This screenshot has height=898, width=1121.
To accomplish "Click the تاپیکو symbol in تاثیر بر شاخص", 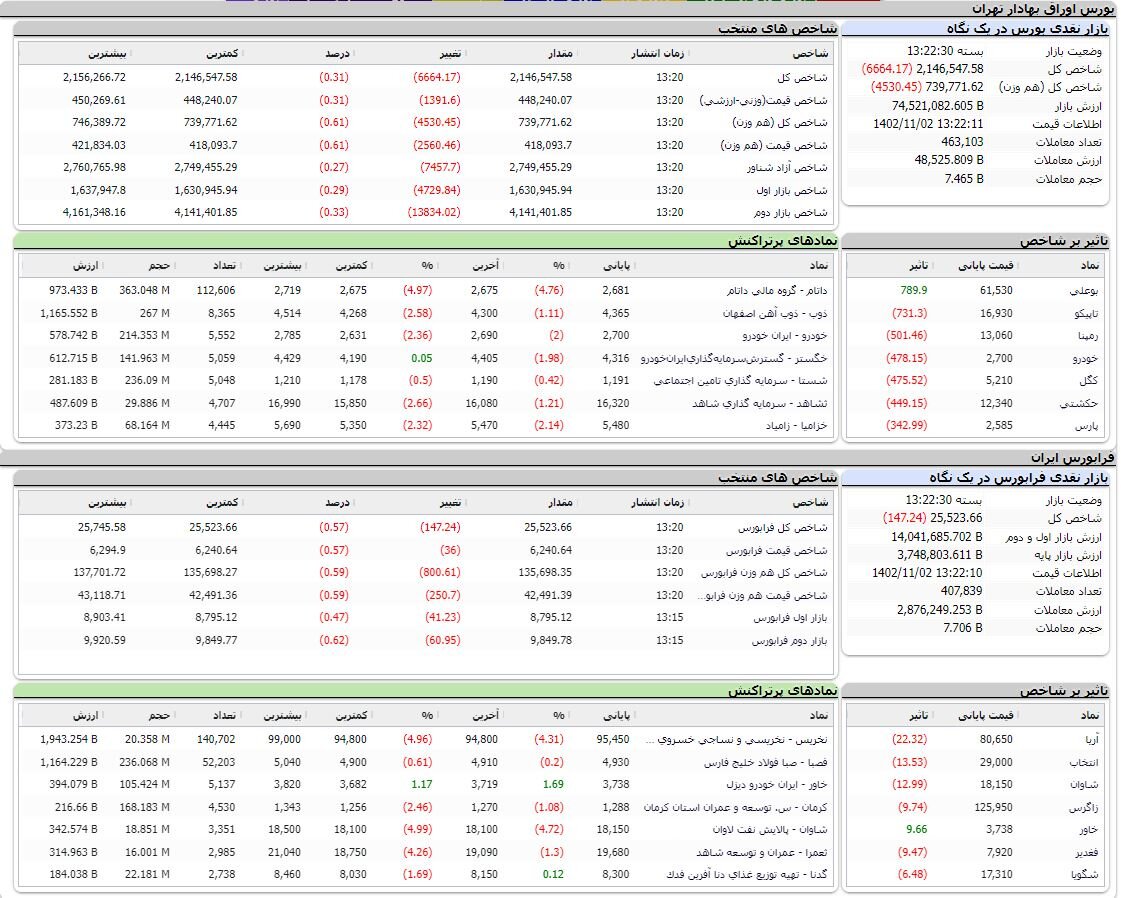I will pyautogui.click(x=1084, y=313).
